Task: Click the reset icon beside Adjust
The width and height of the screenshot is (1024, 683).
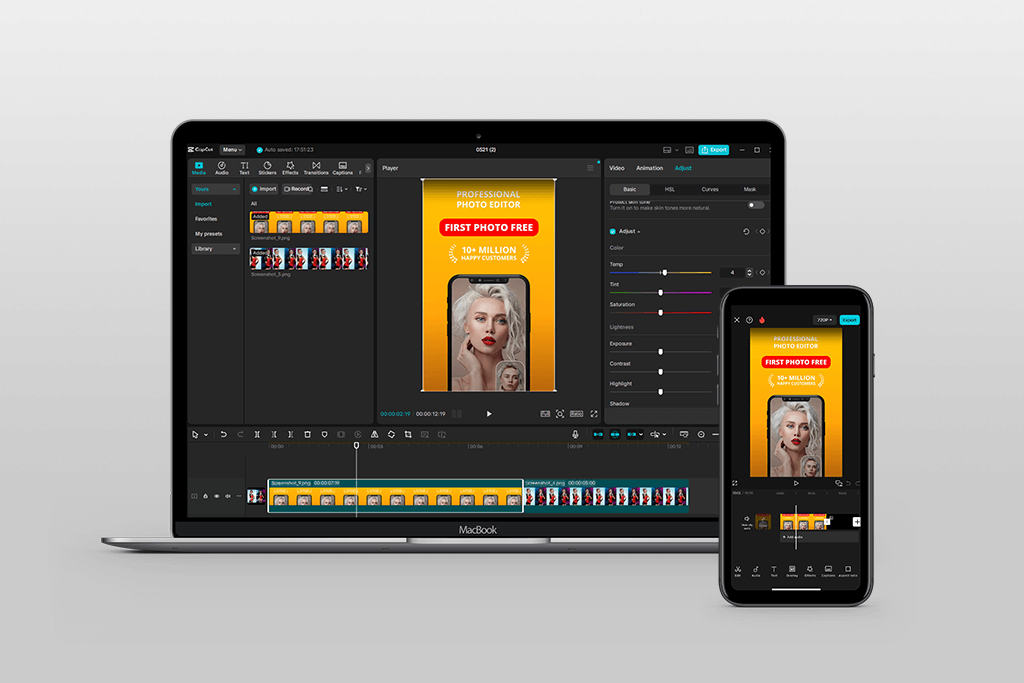Action: [746, 232]
